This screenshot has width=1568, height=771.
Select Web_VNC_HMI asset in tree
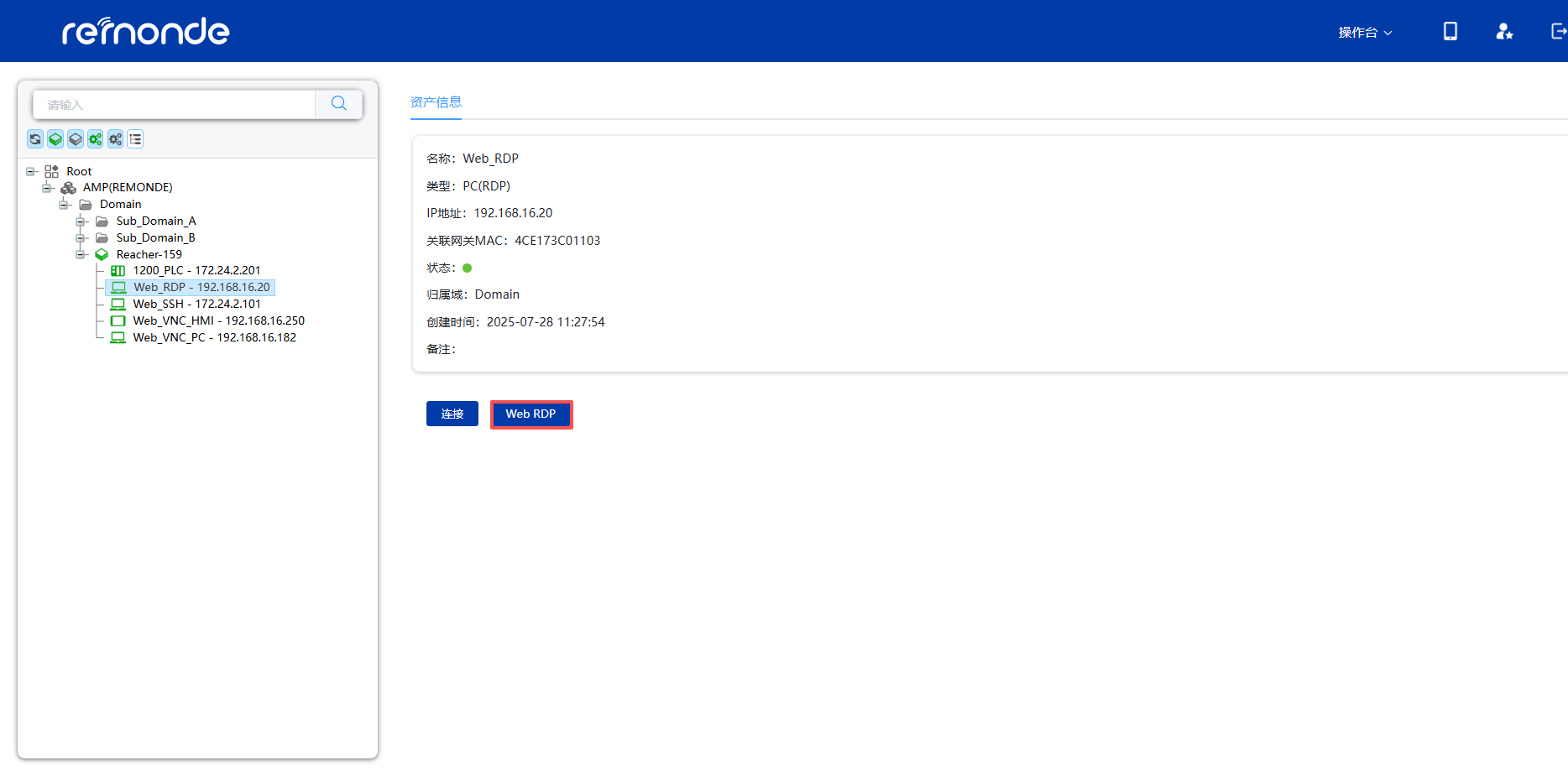point(218,321)
